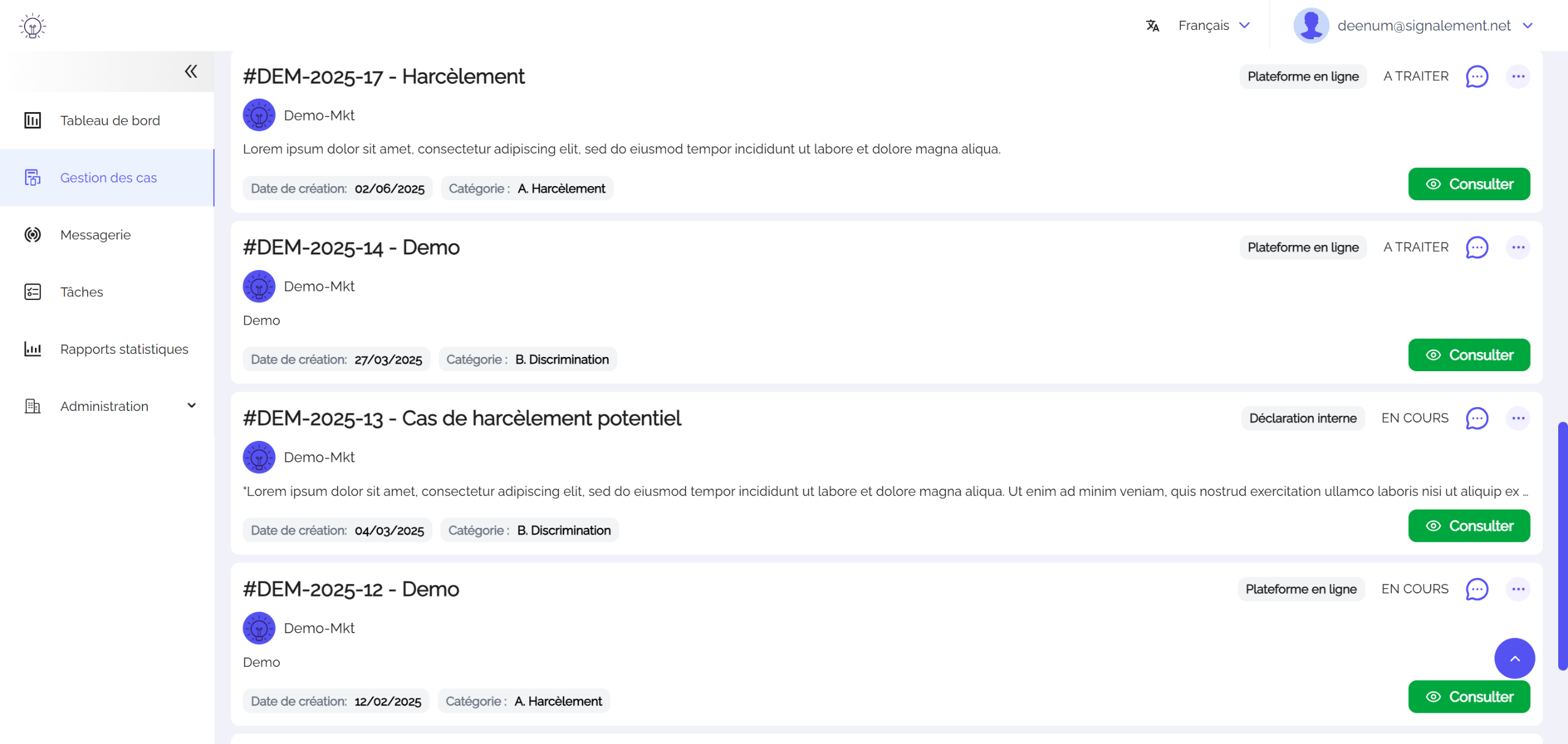Open the Français language dropdown

pyautogui.click(x=1213, y=26)
